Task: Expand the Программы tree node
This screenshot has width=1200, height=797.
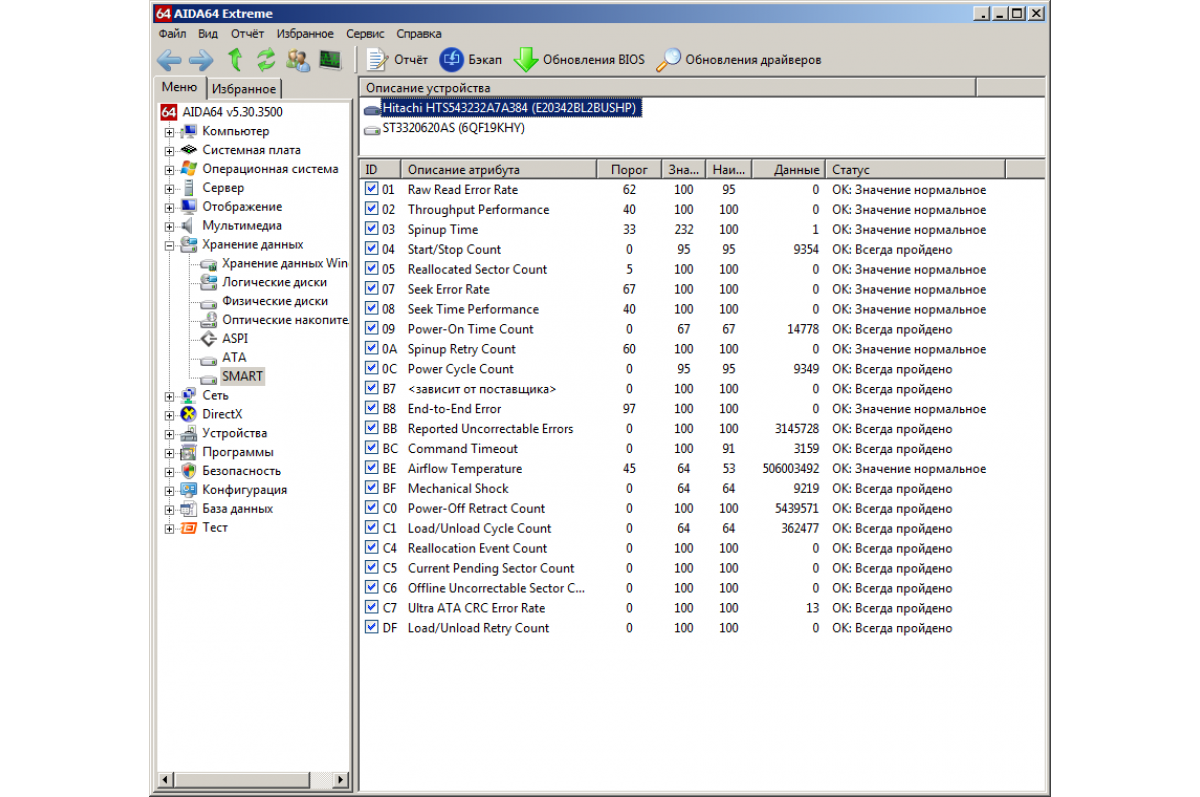Action: (169, 453)
